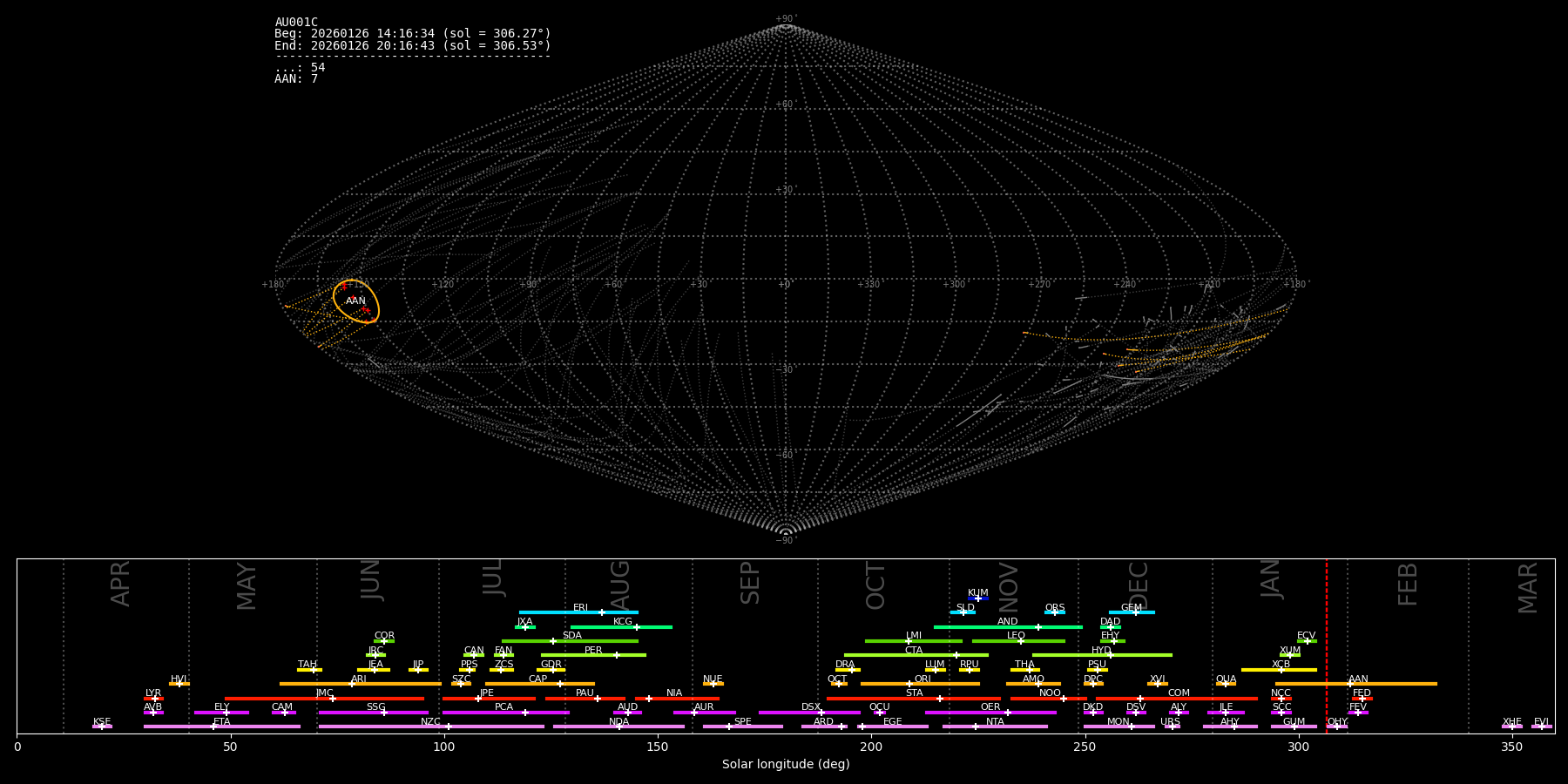Click the SDA shower label
This screenshot has height=784, width=1568.
pos(572,636)
